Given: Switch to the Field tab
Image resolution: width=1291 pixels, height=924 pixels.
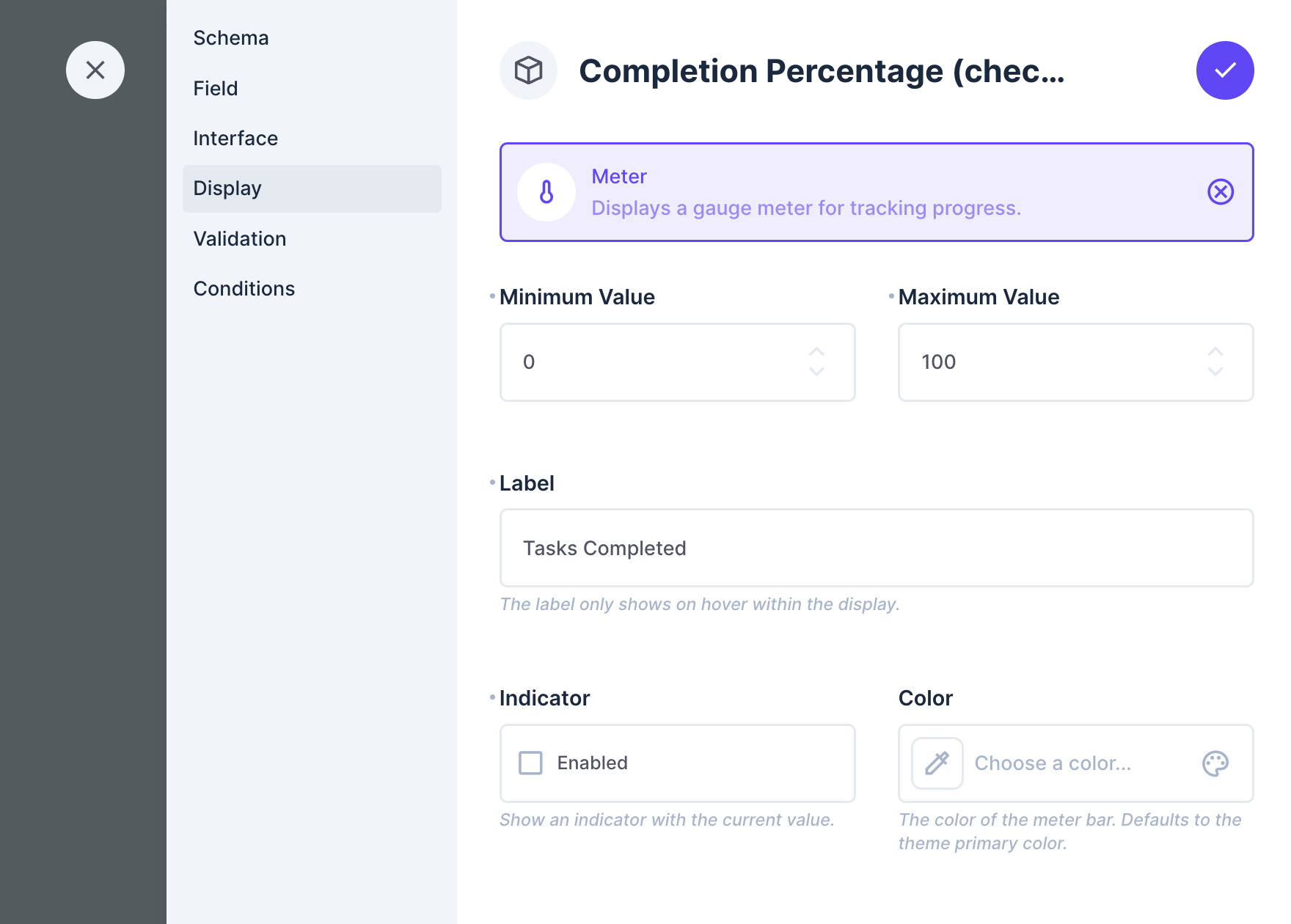Looking at the screenshot, I should (216, 89).
